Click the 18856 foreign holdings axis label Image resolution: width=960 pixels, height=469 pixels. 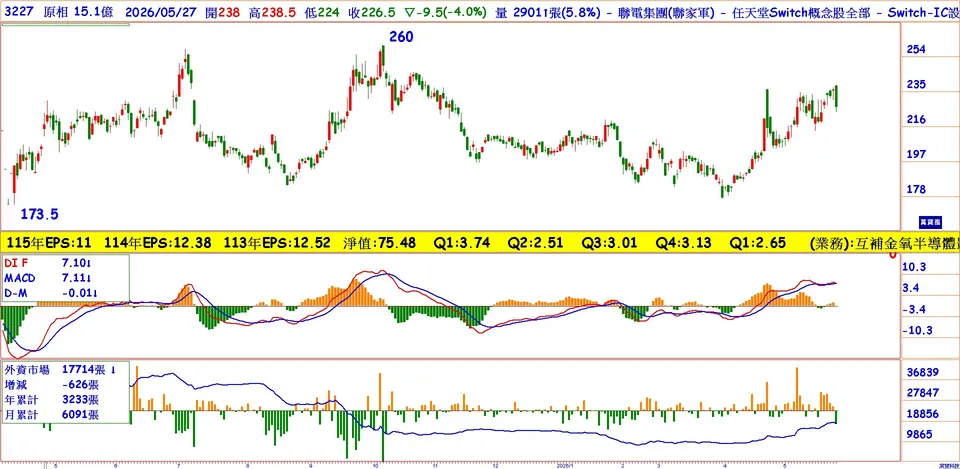coord(922,414)
